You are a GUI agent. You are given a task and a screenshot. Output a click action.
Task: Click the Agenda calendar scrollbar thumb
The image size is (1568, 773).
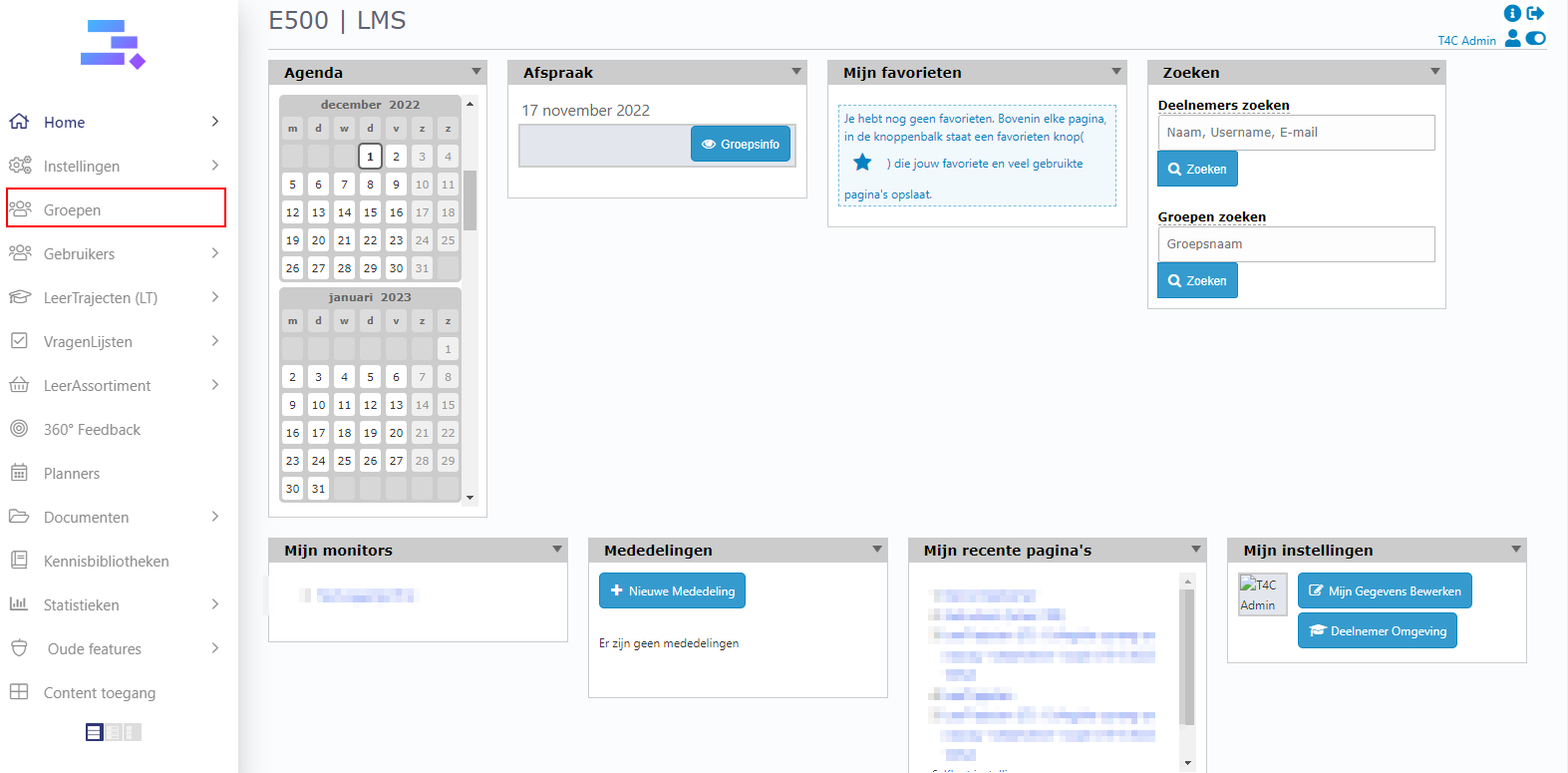pos(470,199)
